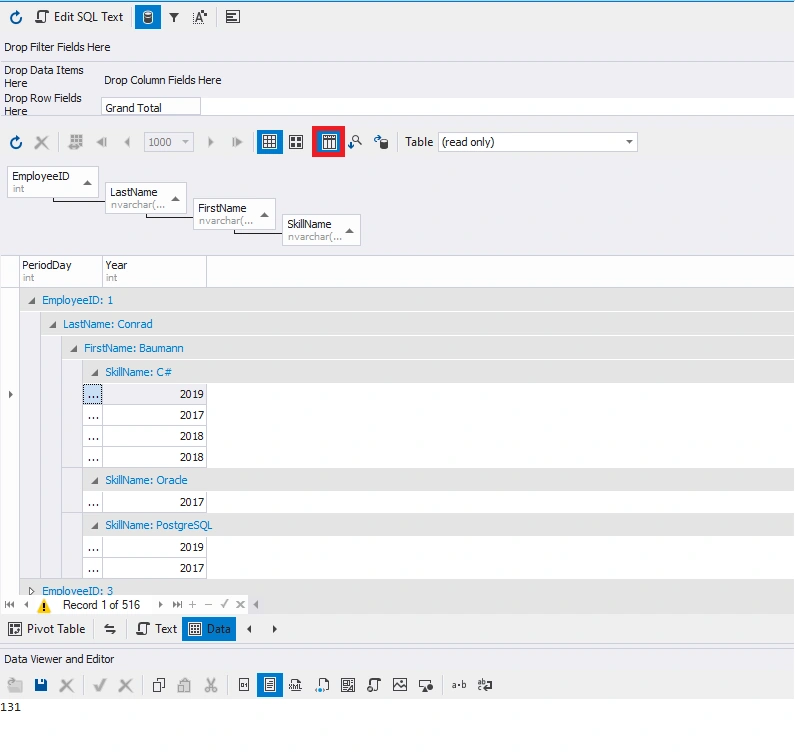Switch viewer to text view
Image resolution: width=795 pixels, height=754 pixels.
(x=270, y=686)
